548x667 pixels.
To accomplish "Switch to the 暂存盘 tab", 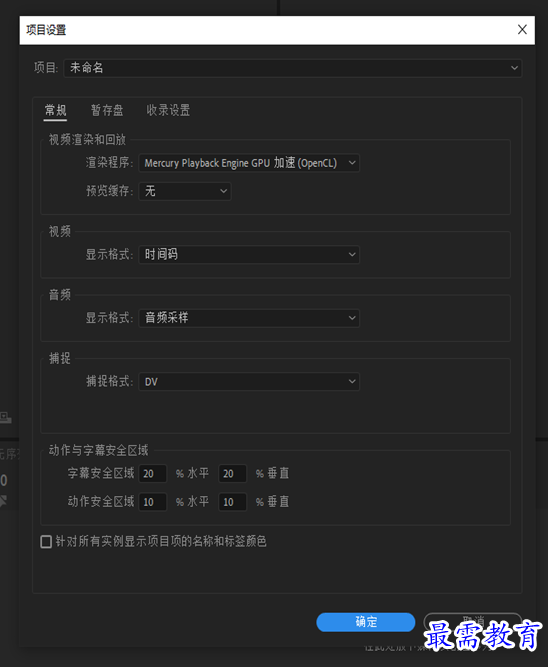I will [x=107, y=111].
